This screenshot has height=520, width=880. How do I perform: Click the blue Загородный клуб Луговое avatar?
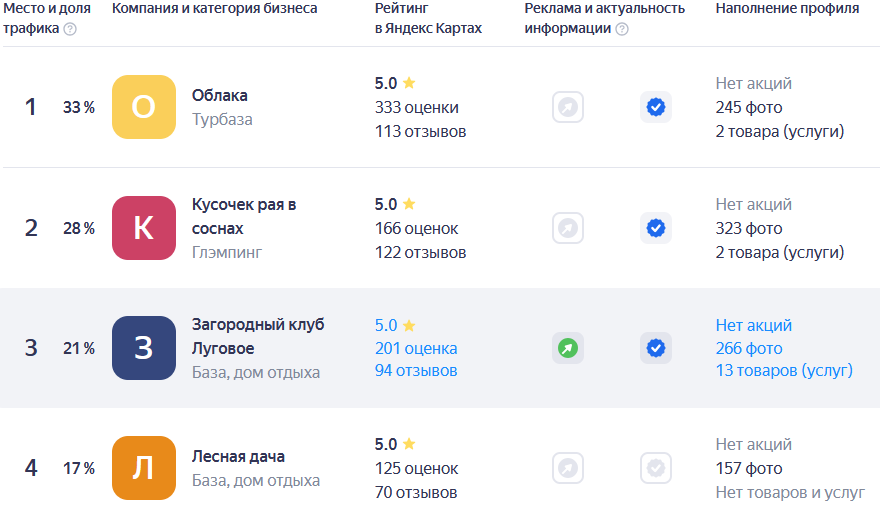144,348
